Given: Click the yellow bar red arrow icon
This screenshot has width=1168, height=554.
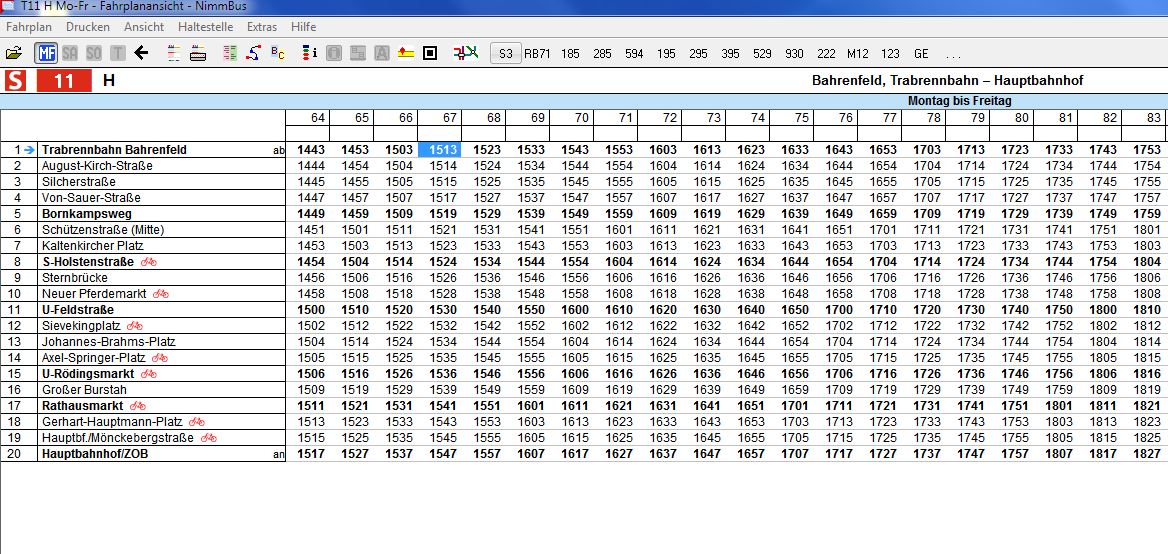Looking at the screenshot, I should point(406,53).
